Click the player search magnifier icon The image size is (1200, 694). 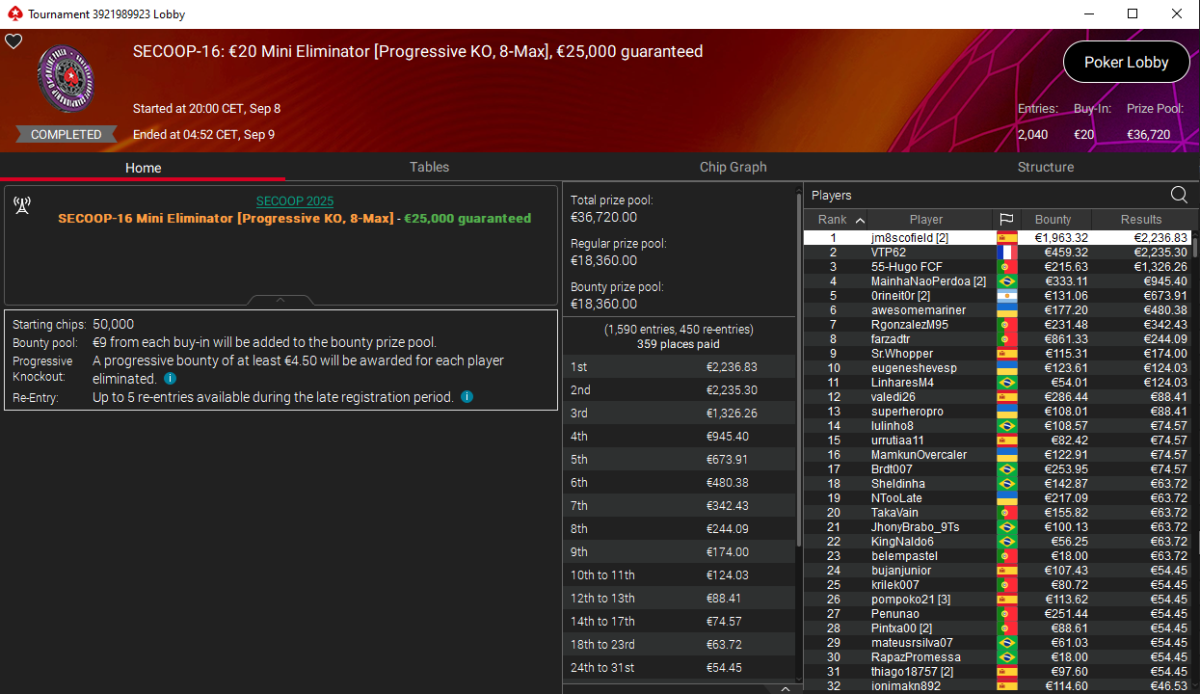1179,195
